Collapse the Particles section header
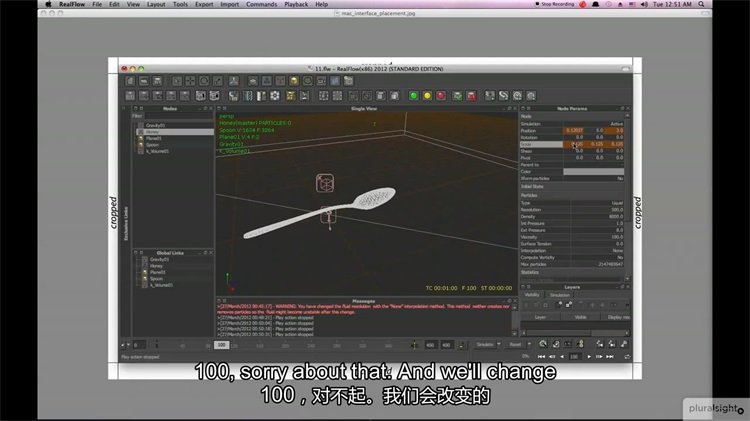This screenshot has height=421, width=750. pyautogui.click(x=572, y=195)
